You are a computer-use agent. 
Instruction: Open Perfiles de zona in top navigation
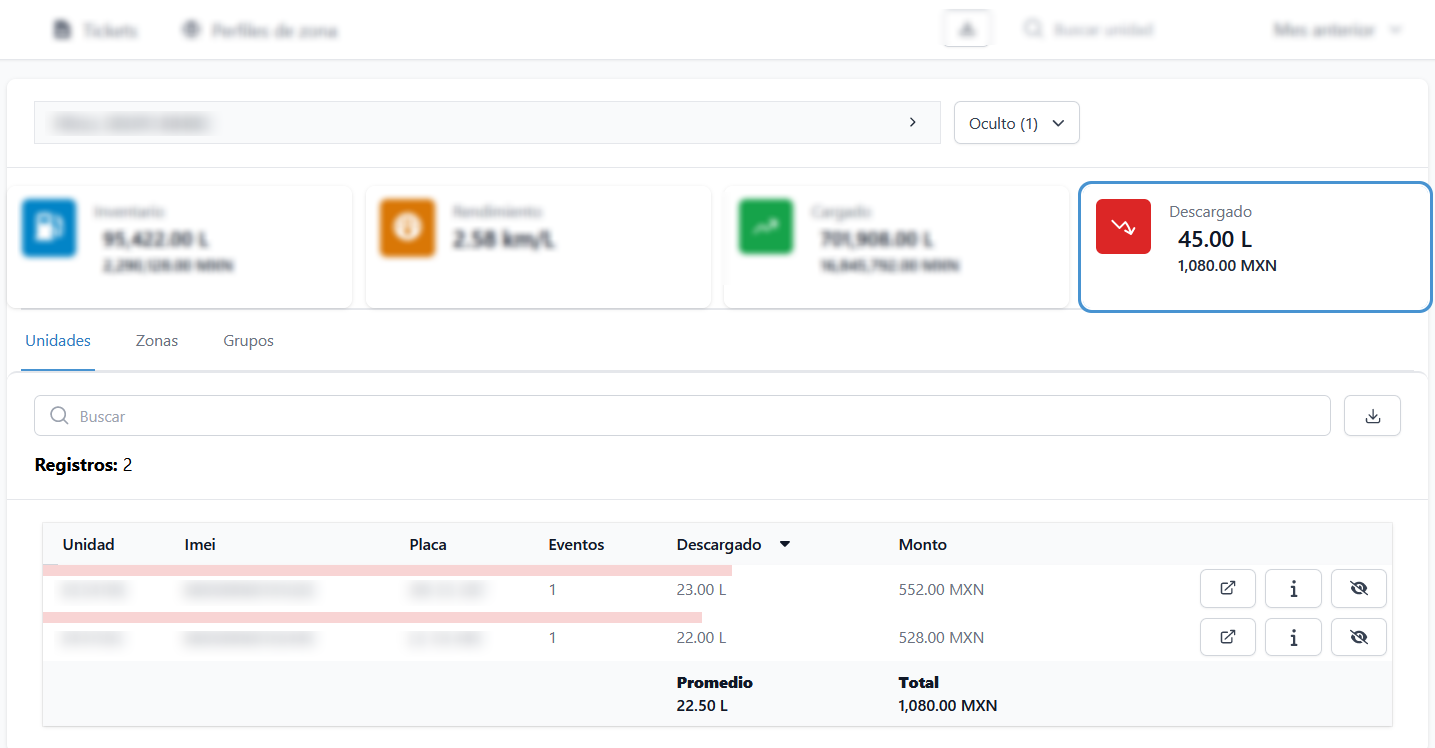click(x=260, y=31)
